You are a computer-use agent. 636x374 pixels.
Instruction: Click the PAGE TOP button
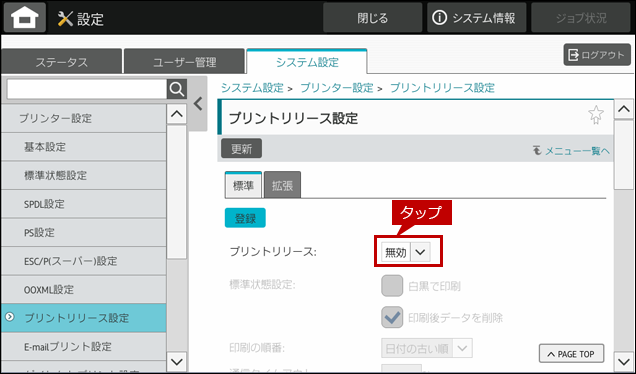click(572, 354)
